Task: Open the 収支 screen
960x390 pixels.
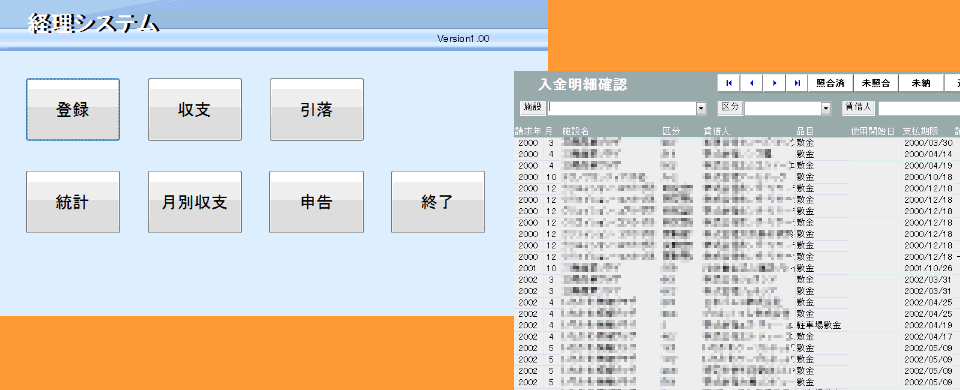Action: (x=195, y=110)
